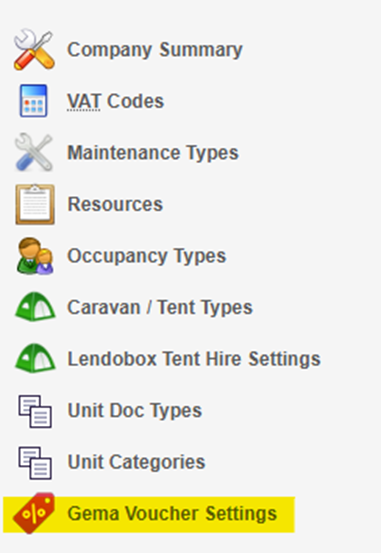Click the crossed wrench and screwdriver Company Summary icon
The image size is (381, 553).
tap(34, 49)
